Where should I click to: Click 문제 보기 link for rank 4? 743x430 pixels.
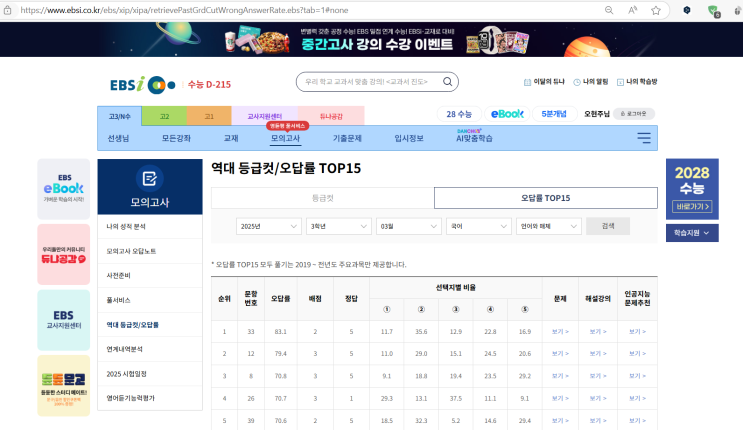pyautogui.click(x=560, y=398)
